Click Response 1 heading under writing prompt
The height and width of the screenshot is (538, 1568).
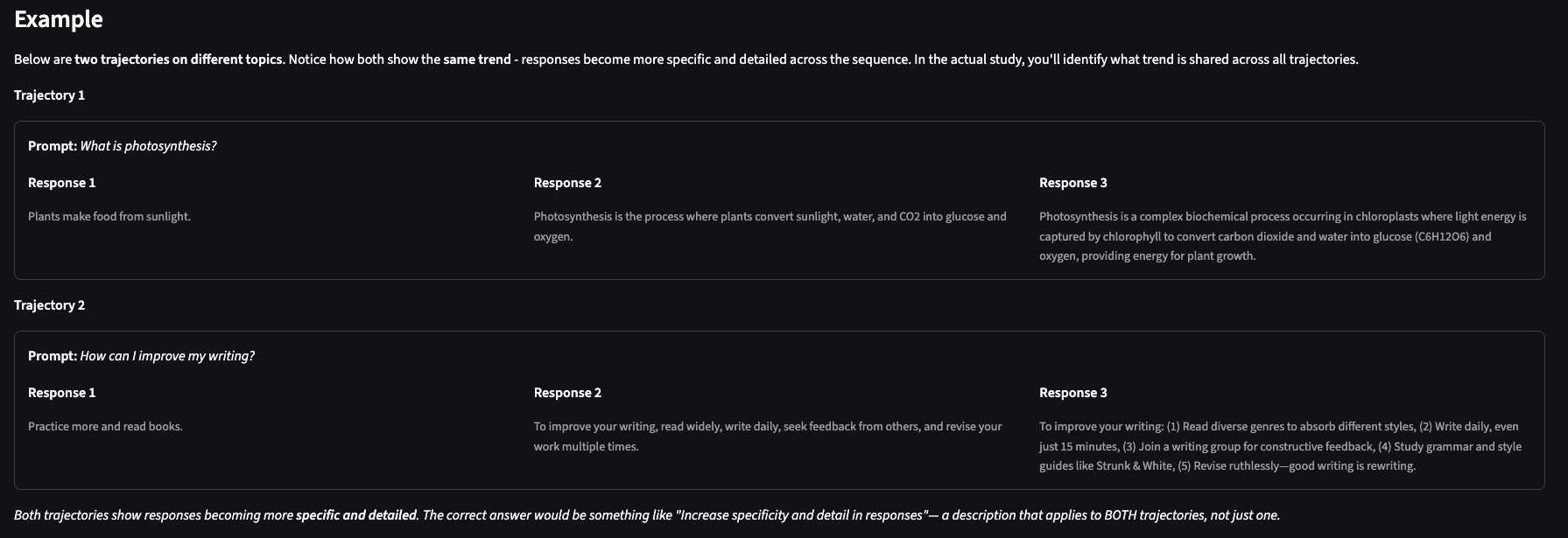click(x=61, y=393)
